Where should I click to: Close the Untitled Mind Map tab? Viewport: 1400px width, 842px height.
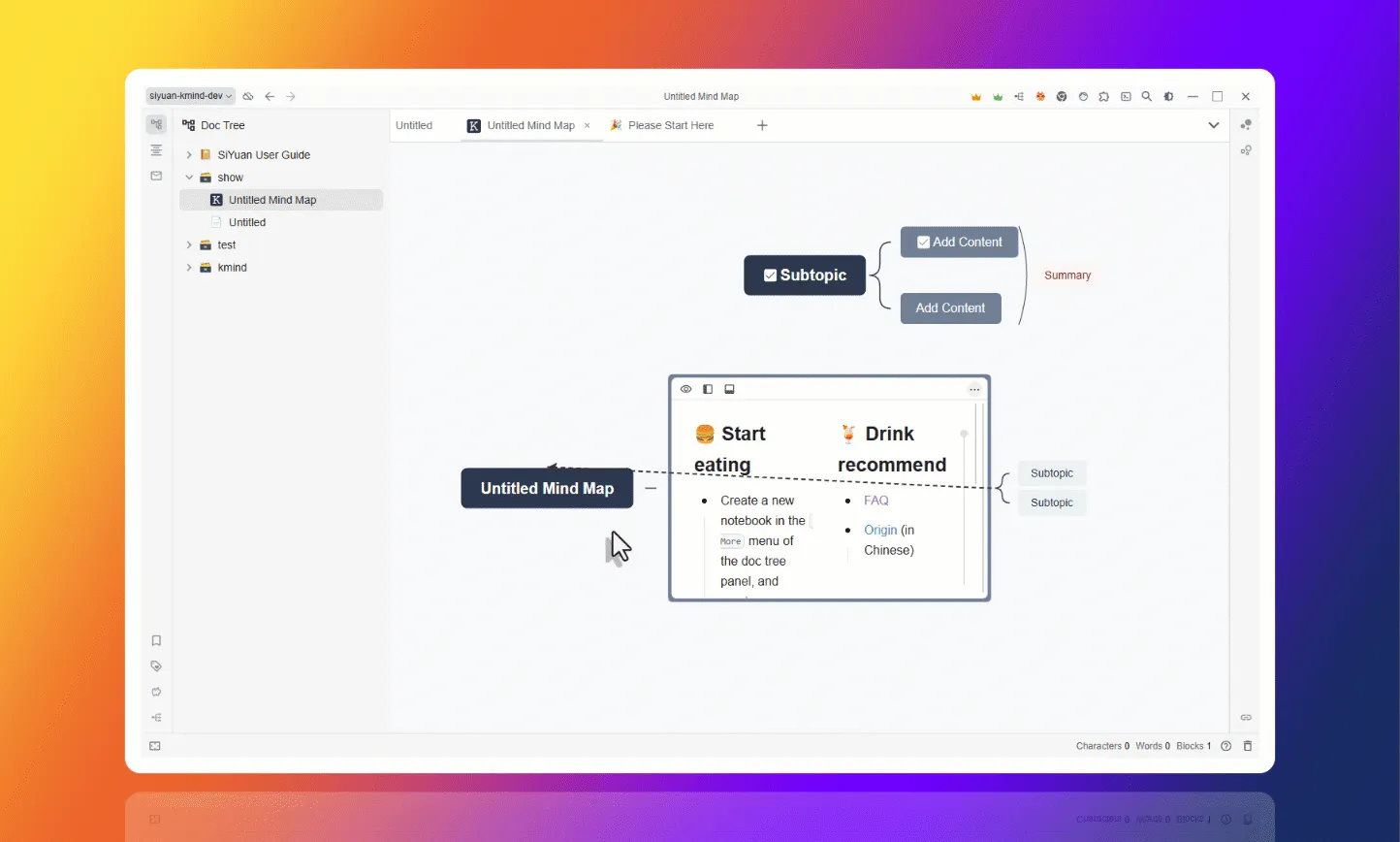[x=587, y=125]
